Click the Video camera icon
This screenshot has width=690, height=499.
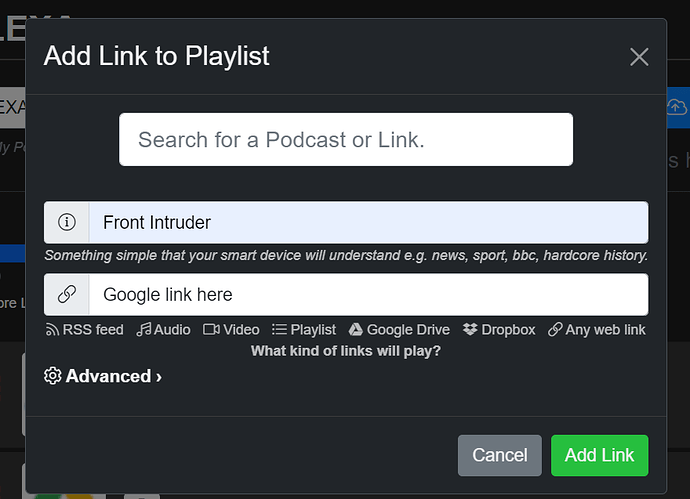211,329
